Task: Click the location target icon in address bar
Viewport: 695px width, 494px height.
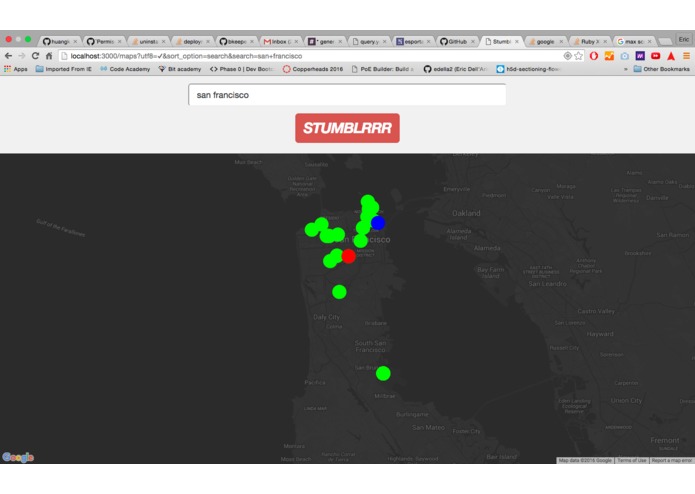Action: tap(567, 56)
